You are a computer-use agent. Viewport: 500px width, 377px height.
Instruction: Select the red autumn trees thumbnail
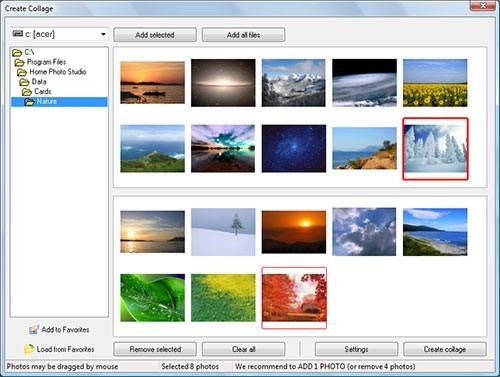tap(294, 298)
